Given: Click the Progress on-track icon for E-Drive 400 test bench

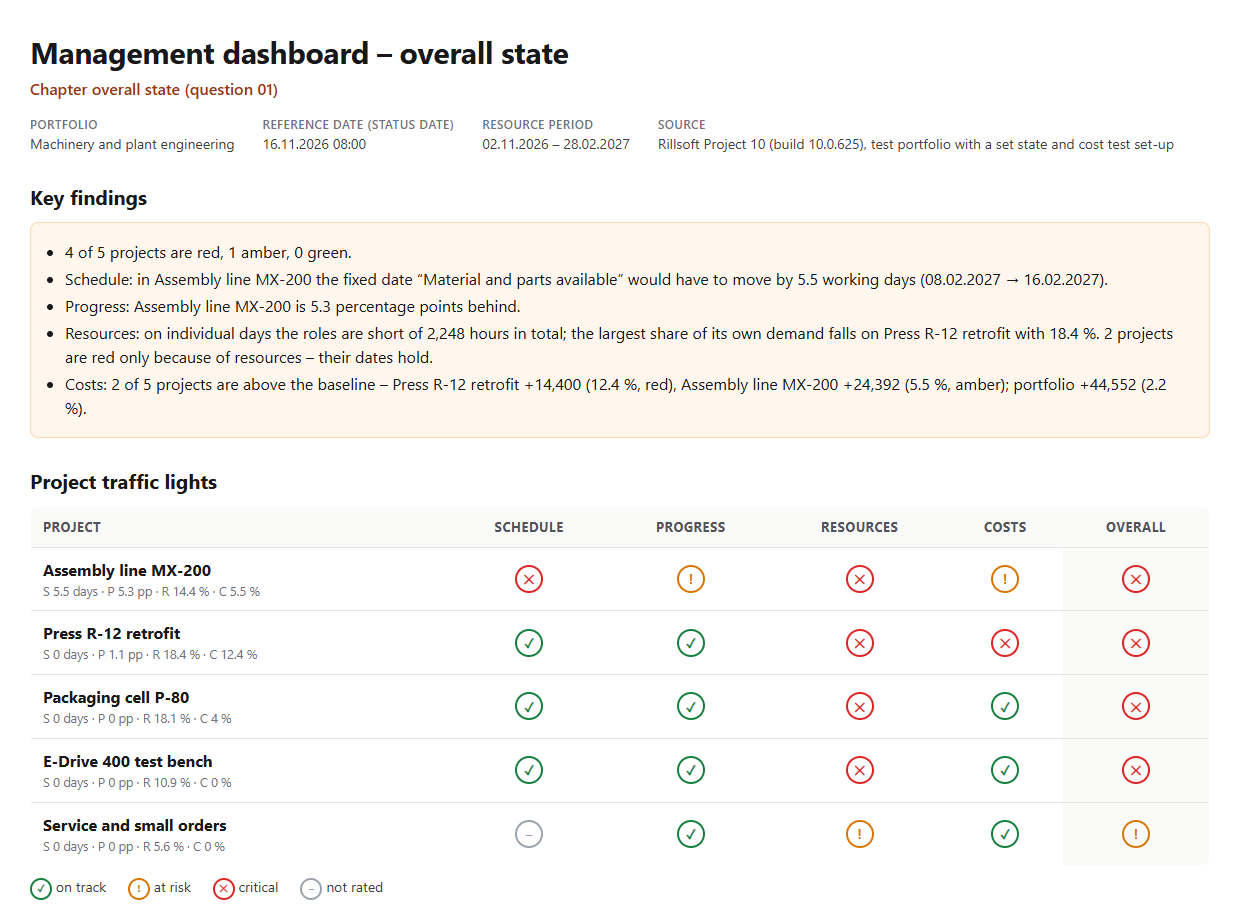Looking at the screenshot, I should (x=691, y=770).
